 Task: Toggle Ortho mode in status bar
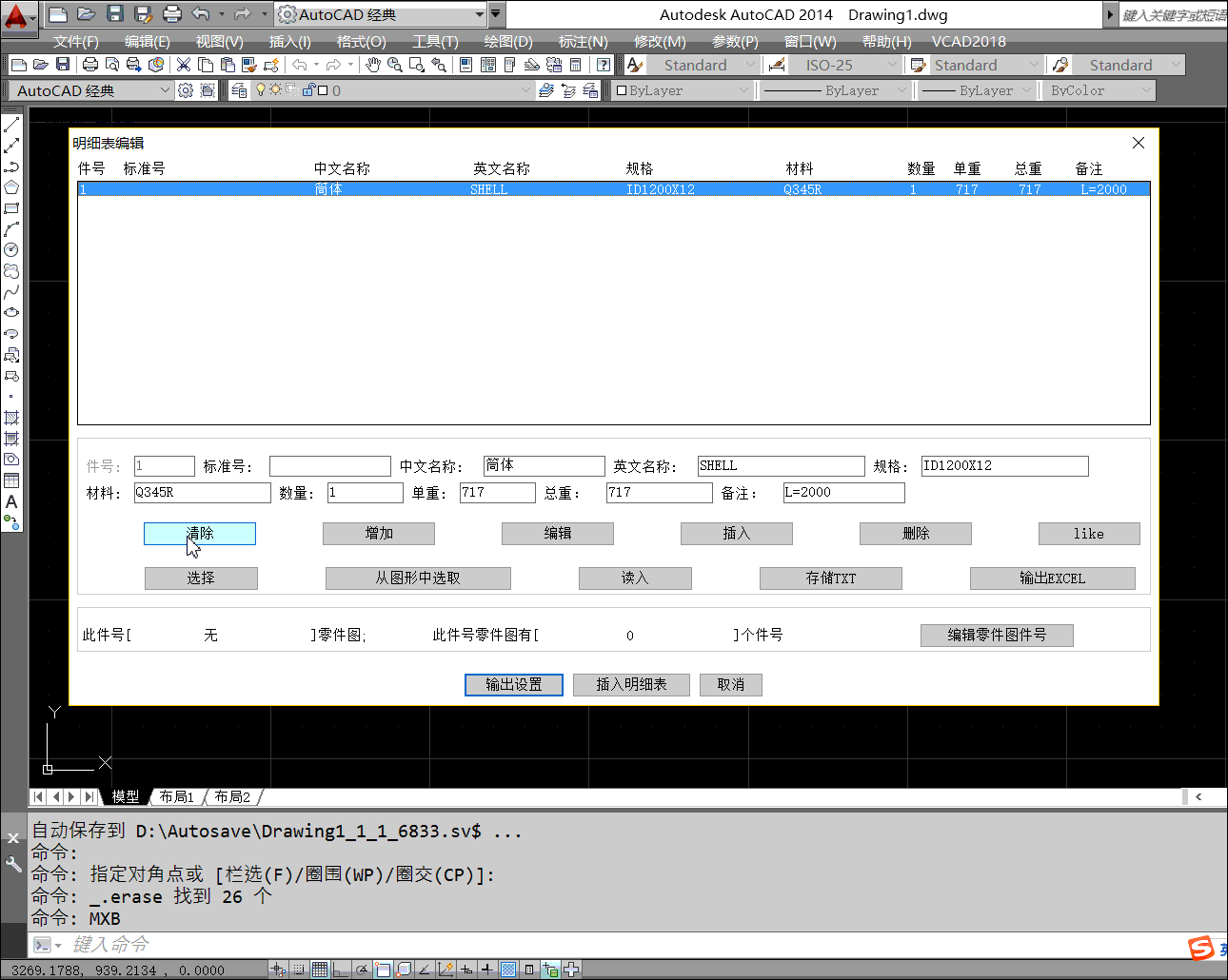341,970
